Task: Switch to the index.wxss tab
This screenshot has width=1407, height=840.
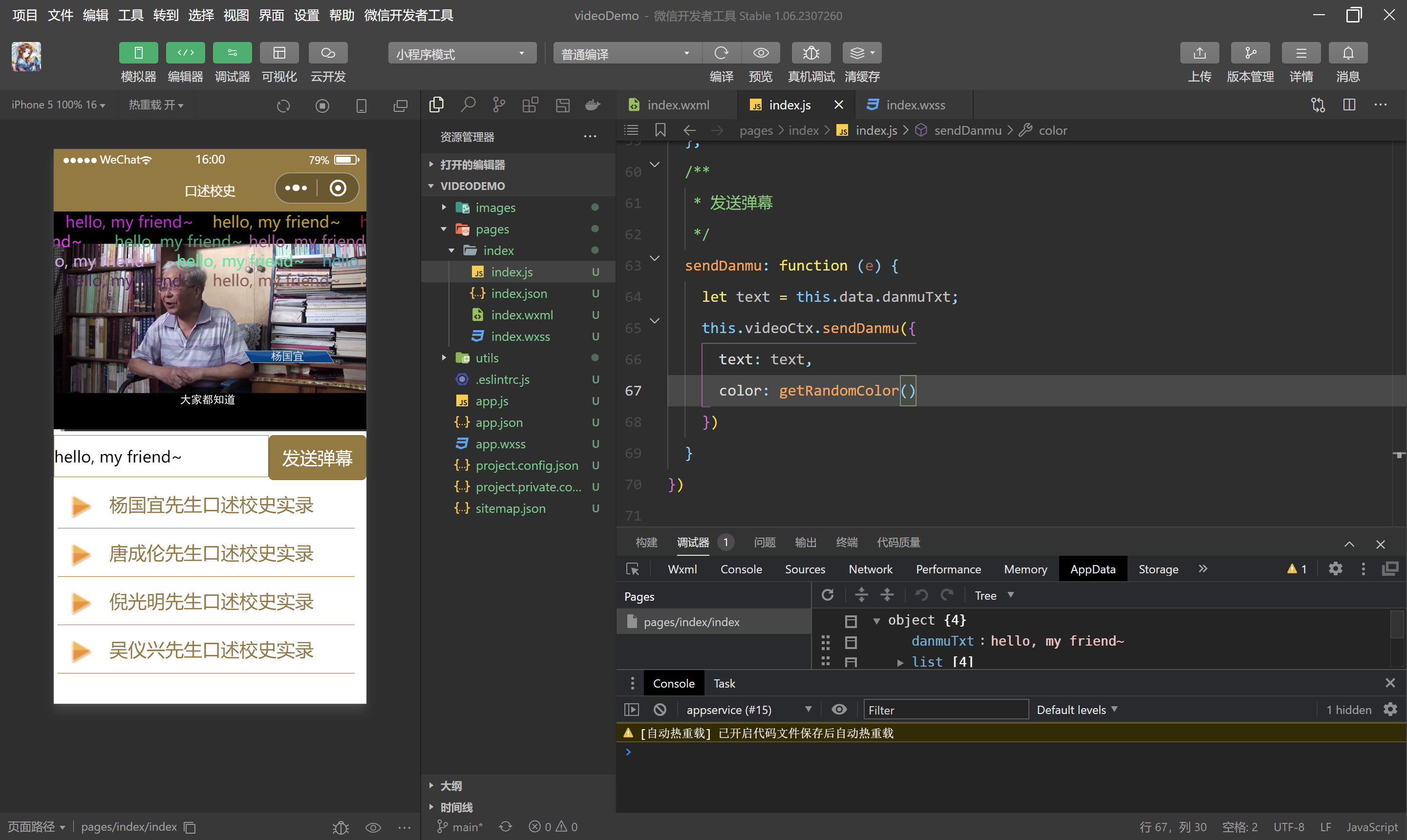Action: [915, 105]
